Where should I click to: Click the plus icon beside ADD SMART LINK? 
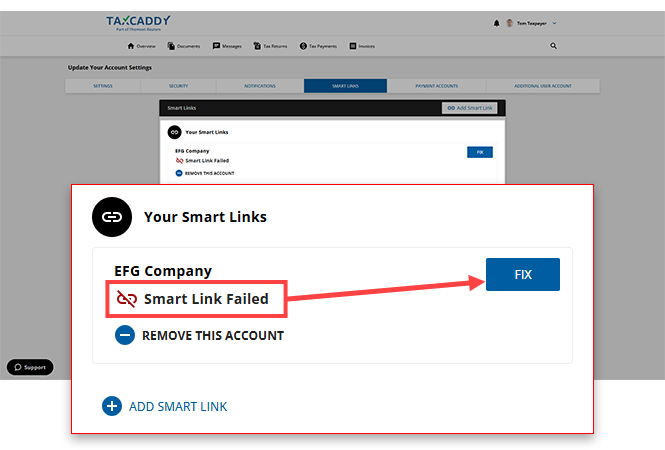coord(112,406)
